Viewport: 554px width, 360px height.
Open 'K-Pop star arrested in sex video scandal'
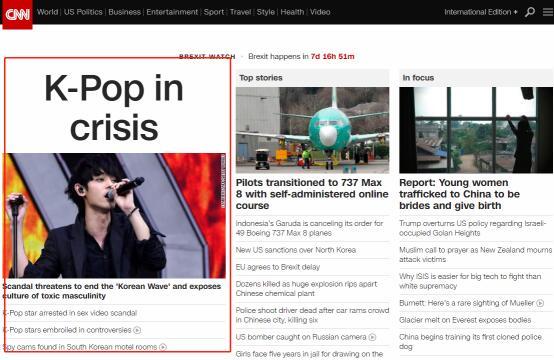tap(70, 313)
